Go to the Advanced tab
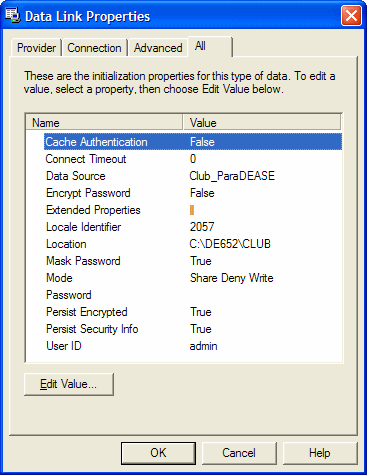Screen dimensions: 367x475 (x=158, y=48)
